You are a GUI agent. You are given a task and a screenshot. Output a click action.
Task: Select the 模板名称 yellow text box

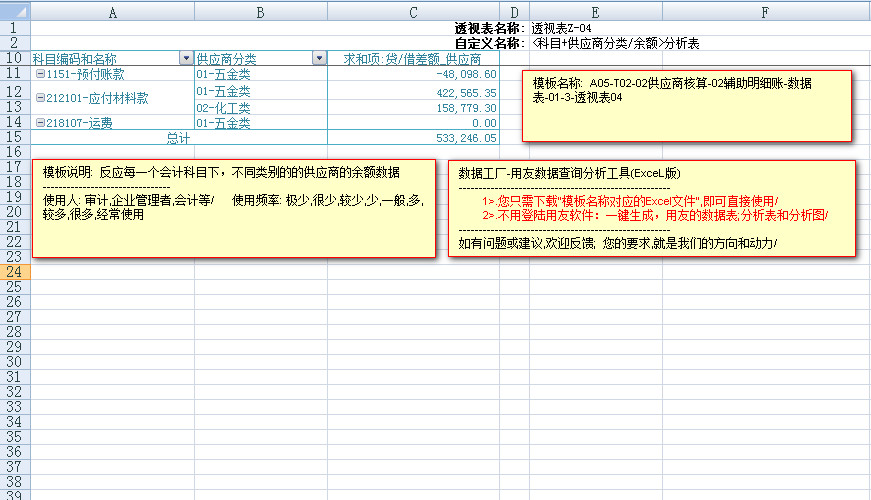686,105
